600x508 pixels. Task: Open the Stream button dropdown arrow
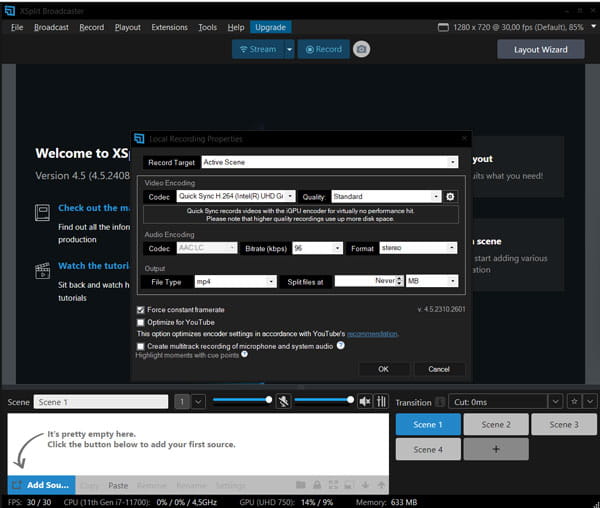[x=290, y=49]
